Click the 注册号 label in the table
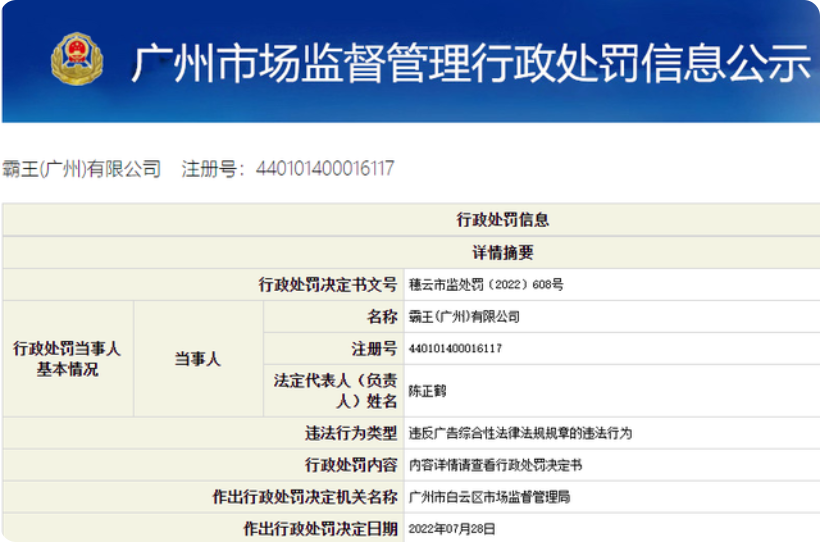The width and height of the screenshot is (822, 546). (374, 348)
